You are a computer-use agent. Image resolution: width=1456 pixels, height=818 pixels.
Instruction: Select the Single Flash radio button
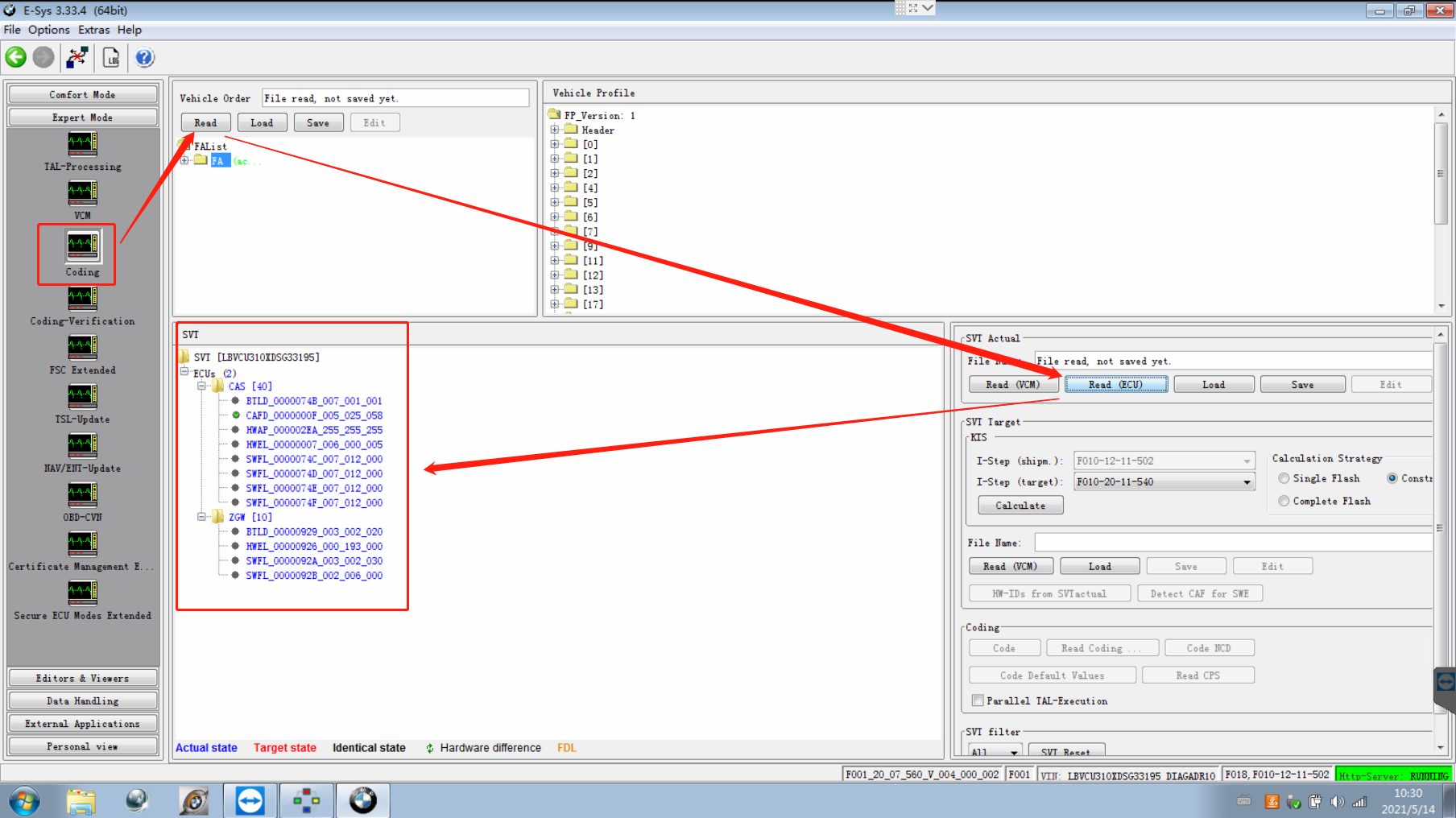pyautogui.click(x=1284, y=478)
